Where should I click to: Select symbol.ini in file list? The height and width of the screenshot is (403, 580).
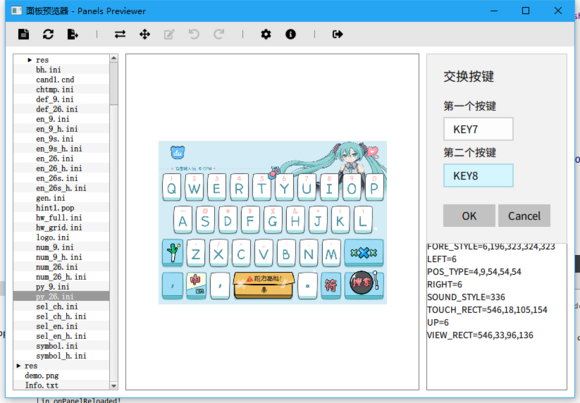click(x=57, y=346)
